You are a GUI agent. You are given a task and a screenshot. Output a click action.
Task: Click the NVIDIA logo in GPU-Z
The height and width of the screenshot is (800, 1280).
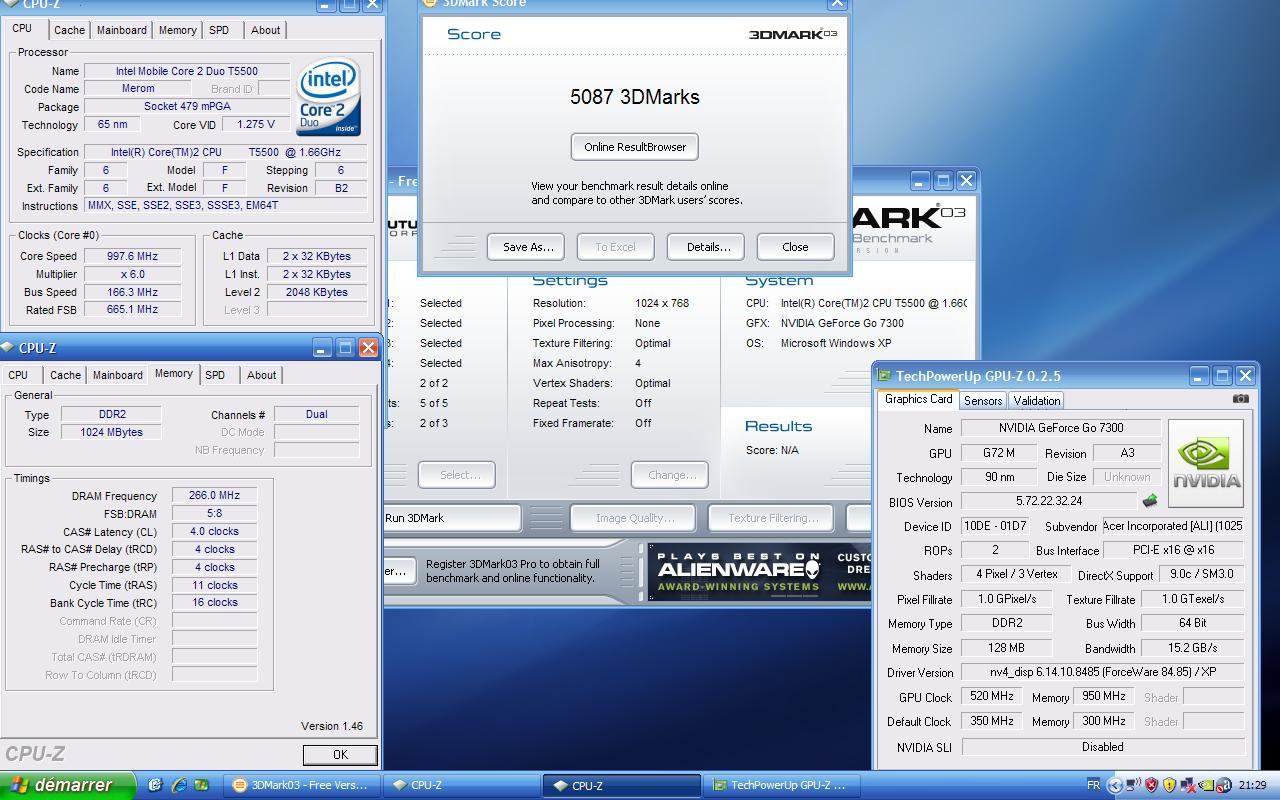[1206, 463]
